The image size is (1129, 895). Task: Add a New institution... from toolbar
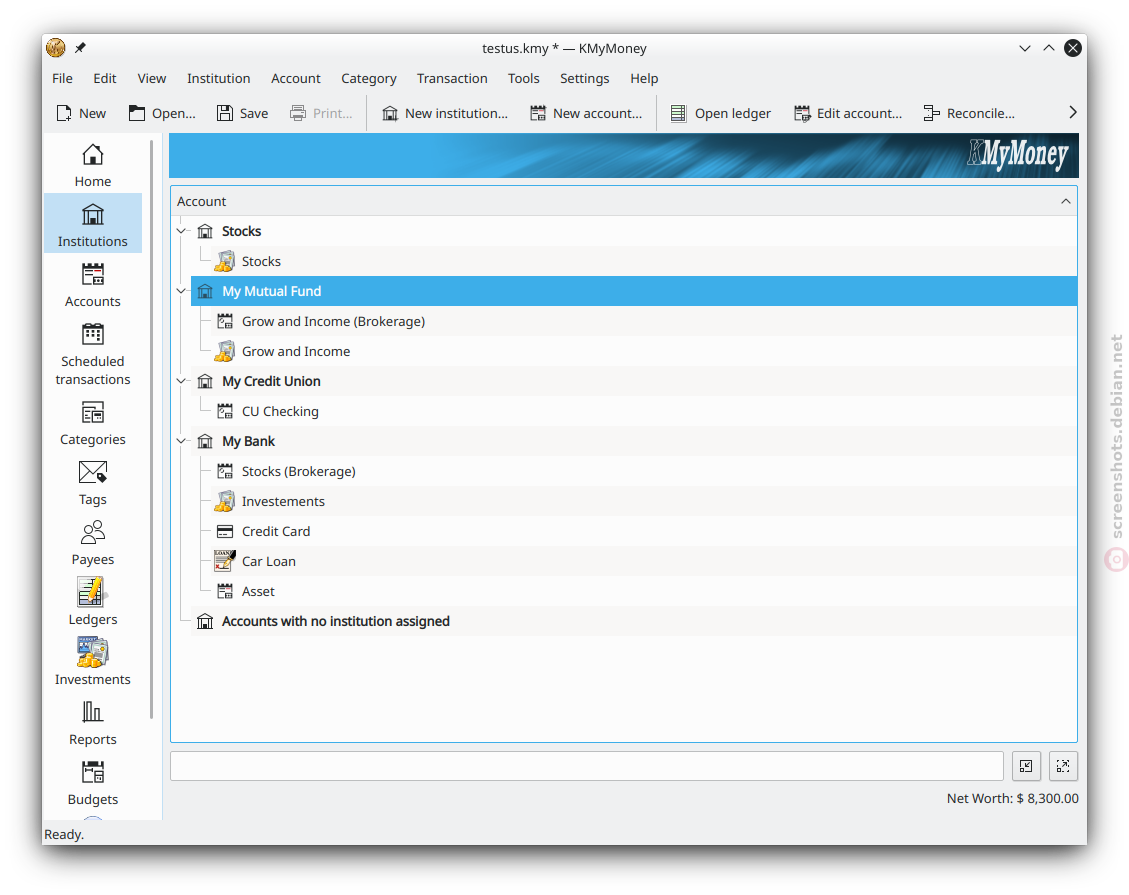[445, 113]
